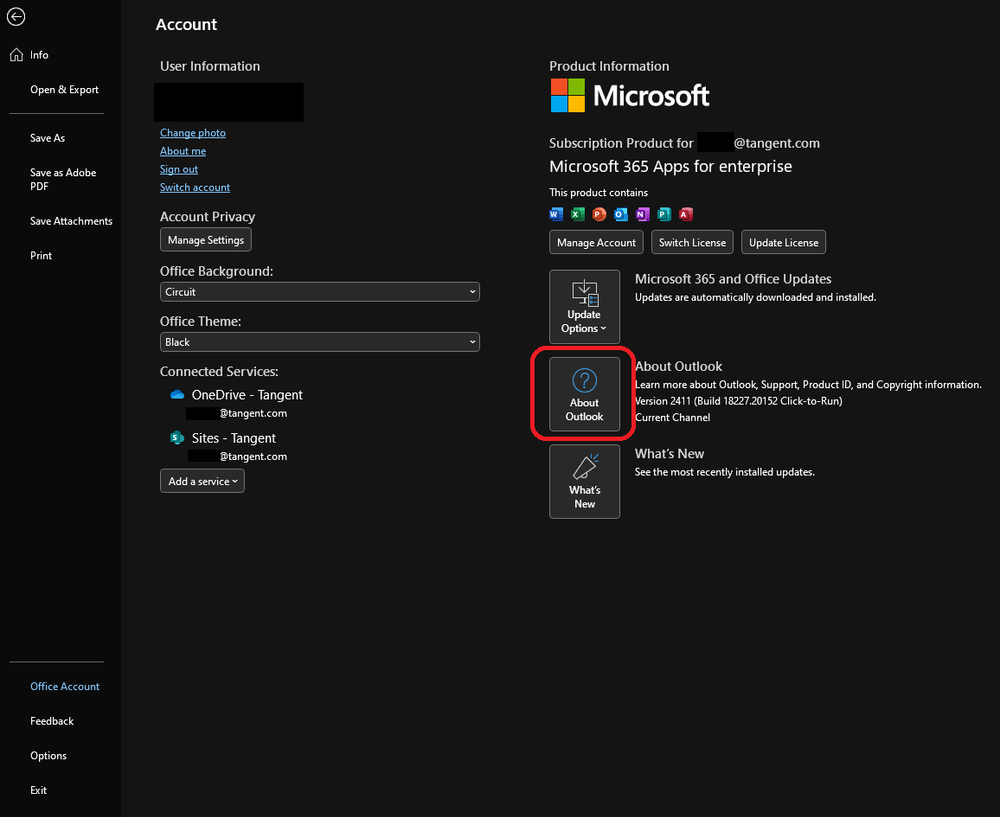Click the Switch account link
This screenshot has width=1000, height=817.
195,188
